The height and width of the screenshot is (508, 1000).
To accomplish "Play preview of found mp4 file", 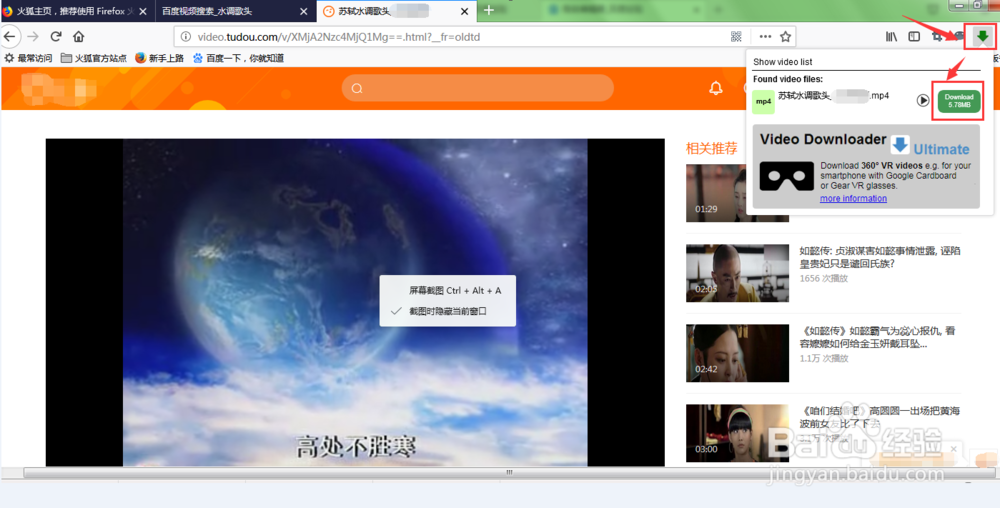I will pyautogui.click(x=923, y=101).
